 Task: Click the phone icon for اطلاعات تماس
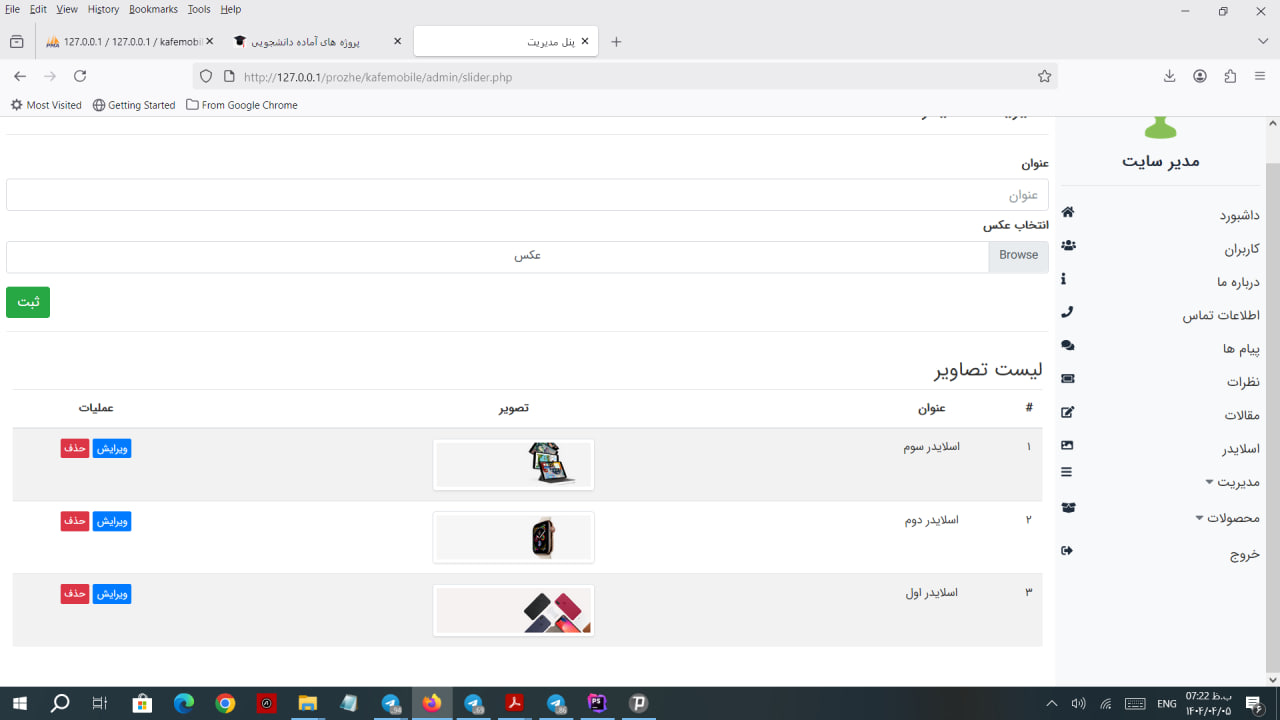tap(1067, 312)
